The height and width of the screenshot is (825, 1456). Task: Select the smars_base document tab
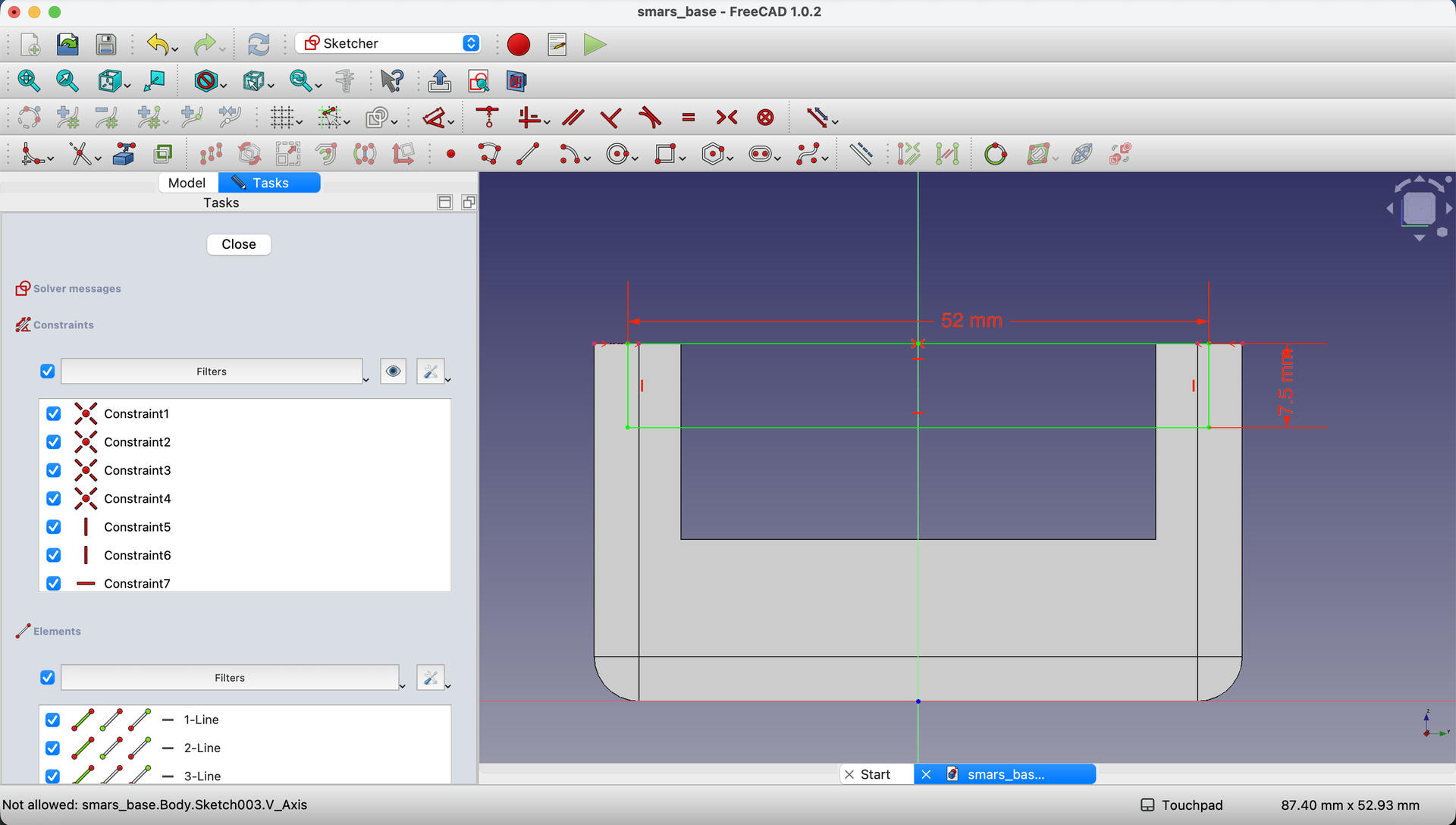pyautogui.click(x=1005, y=774)
